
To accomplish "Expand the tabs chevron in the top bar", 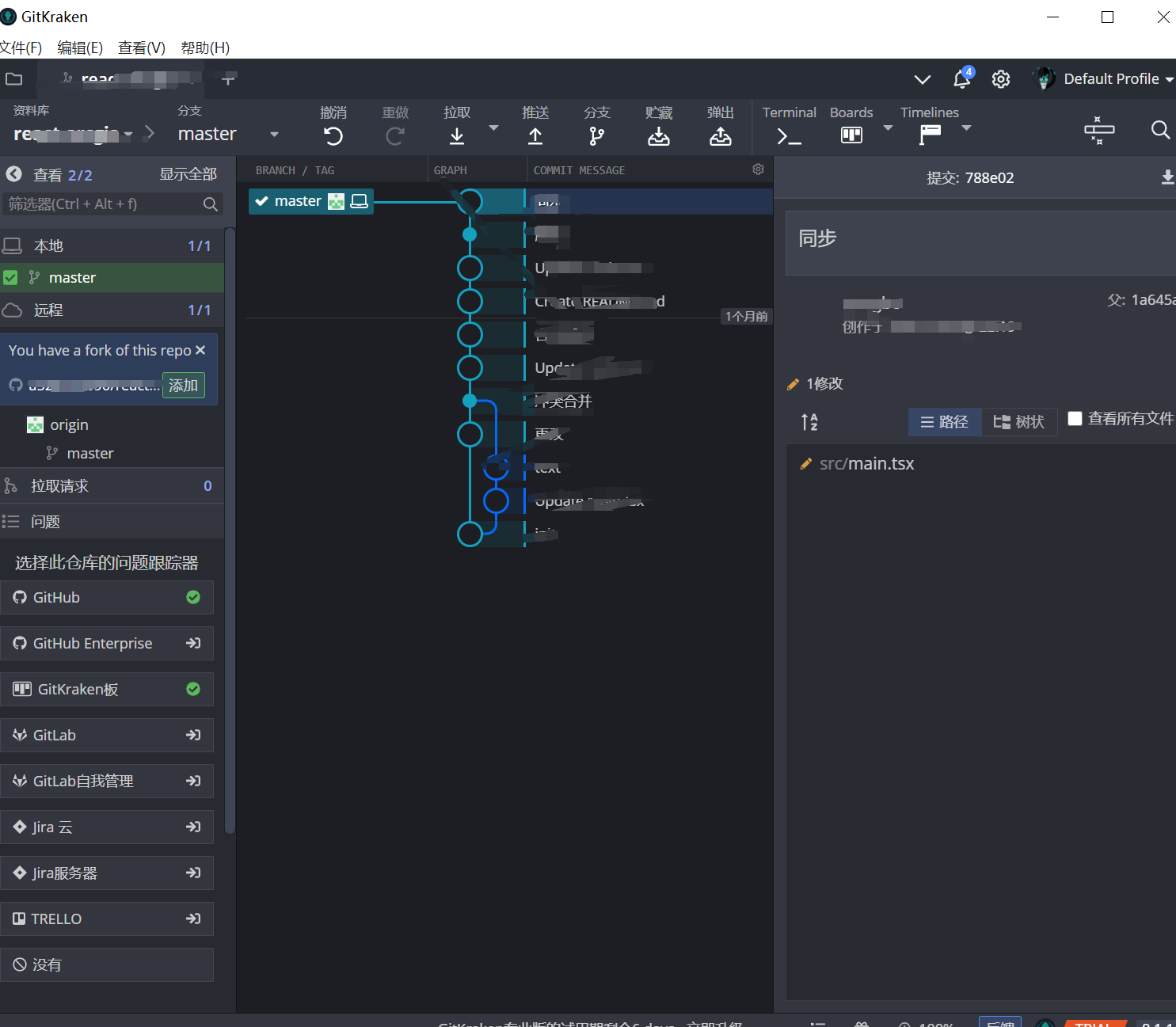I will (923, 79).
